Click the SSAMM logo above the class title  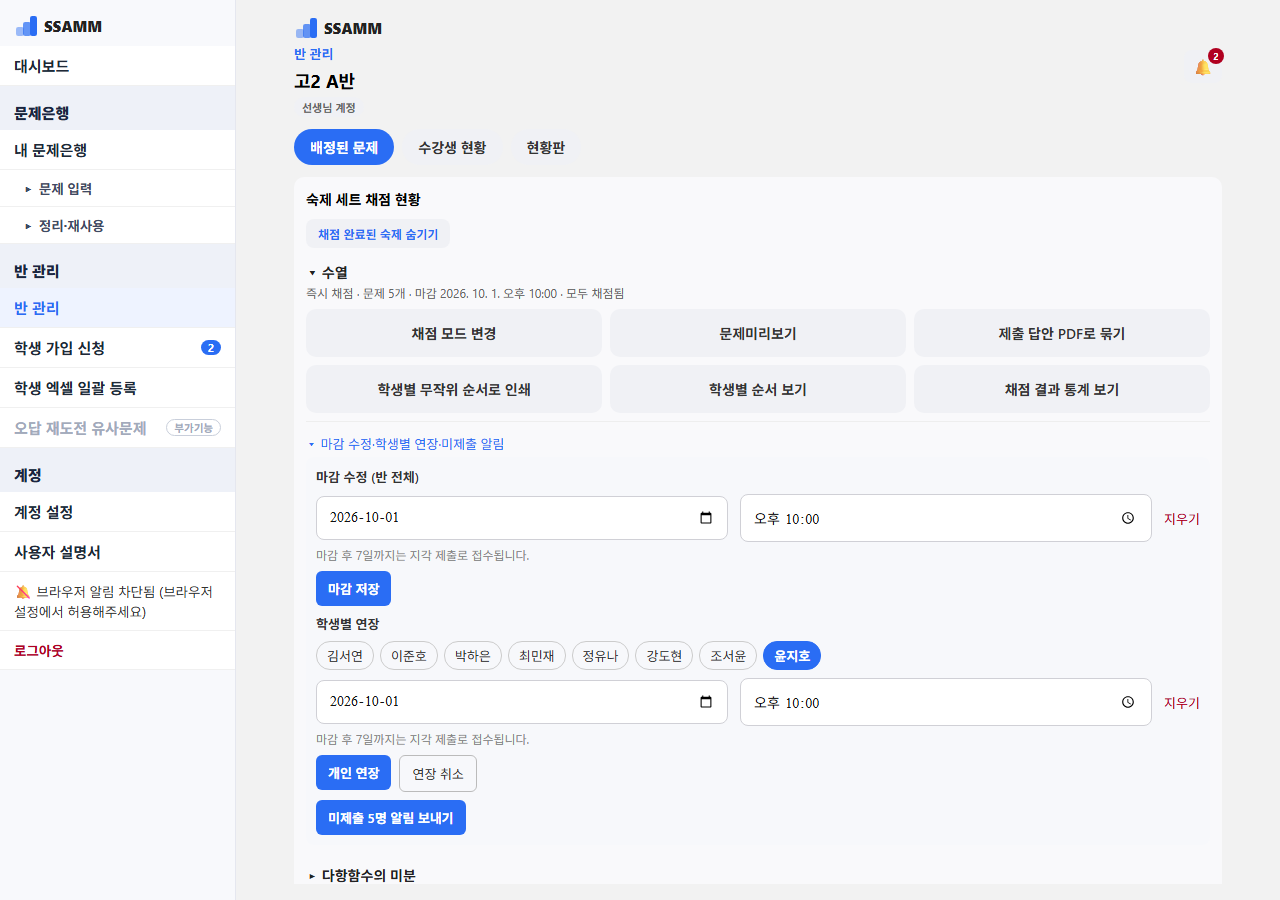pos(338,28)
